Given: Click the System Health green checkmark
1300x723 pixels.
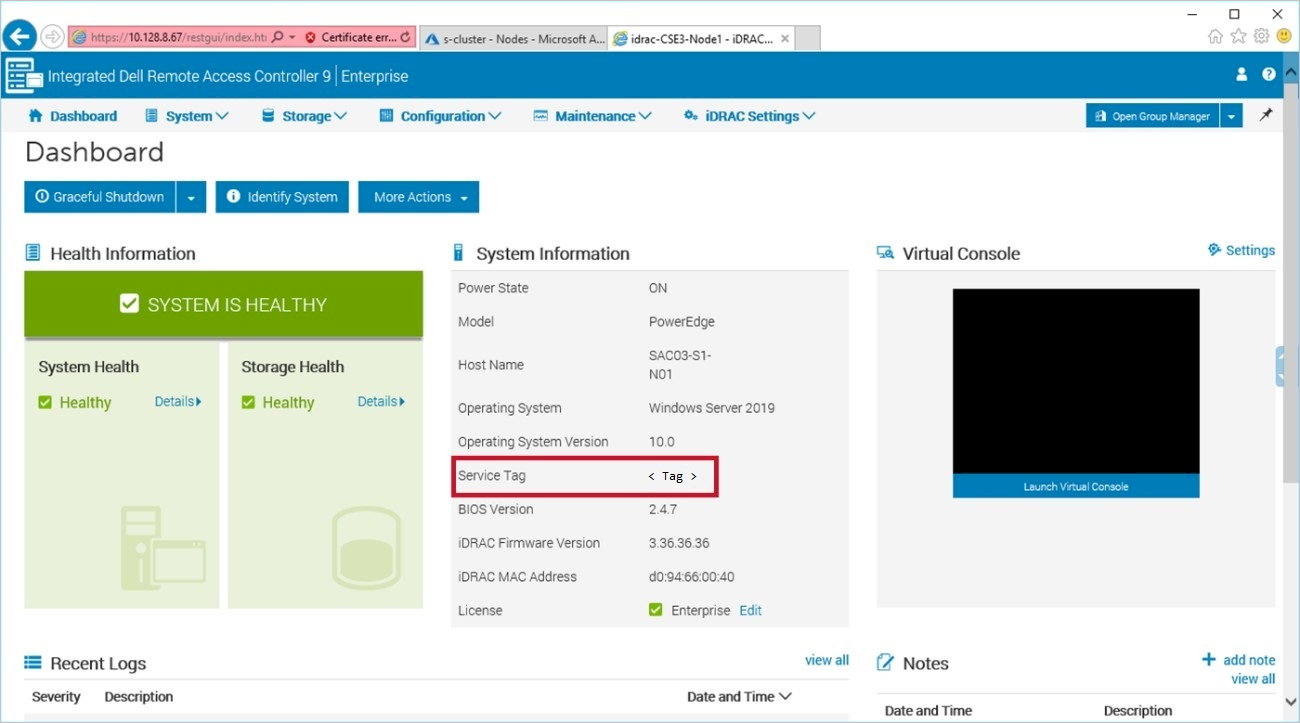Looking at the screenshot, I should pyautogui.click(x=45, y=402).
